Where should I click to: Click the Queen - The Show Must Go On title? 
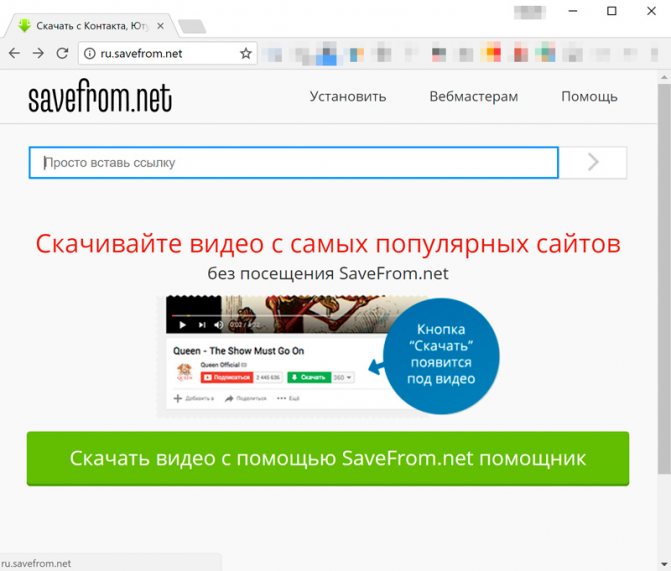238,351
